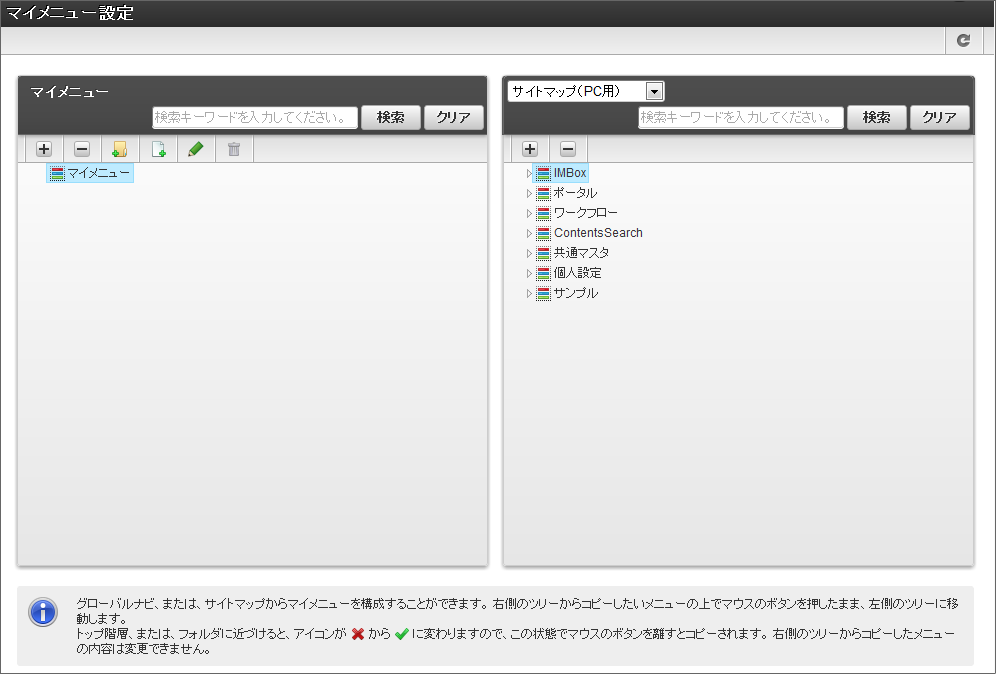
Task: Click the menu icon beside 個人設定
Action: 543,273
